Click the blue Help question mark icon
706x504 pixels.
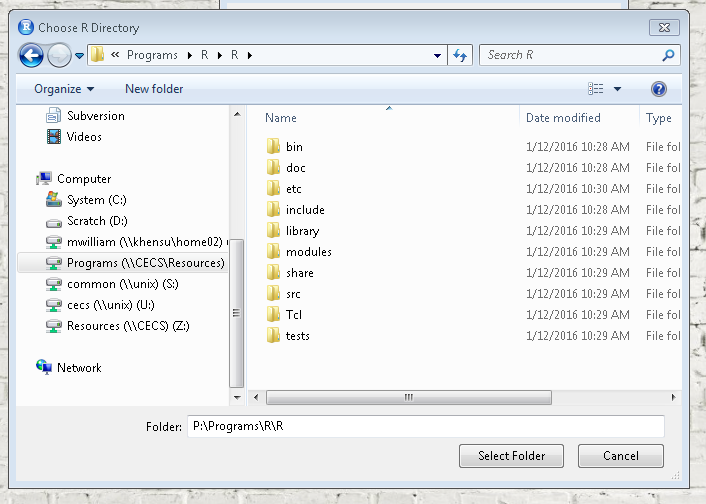pos(658,89)
